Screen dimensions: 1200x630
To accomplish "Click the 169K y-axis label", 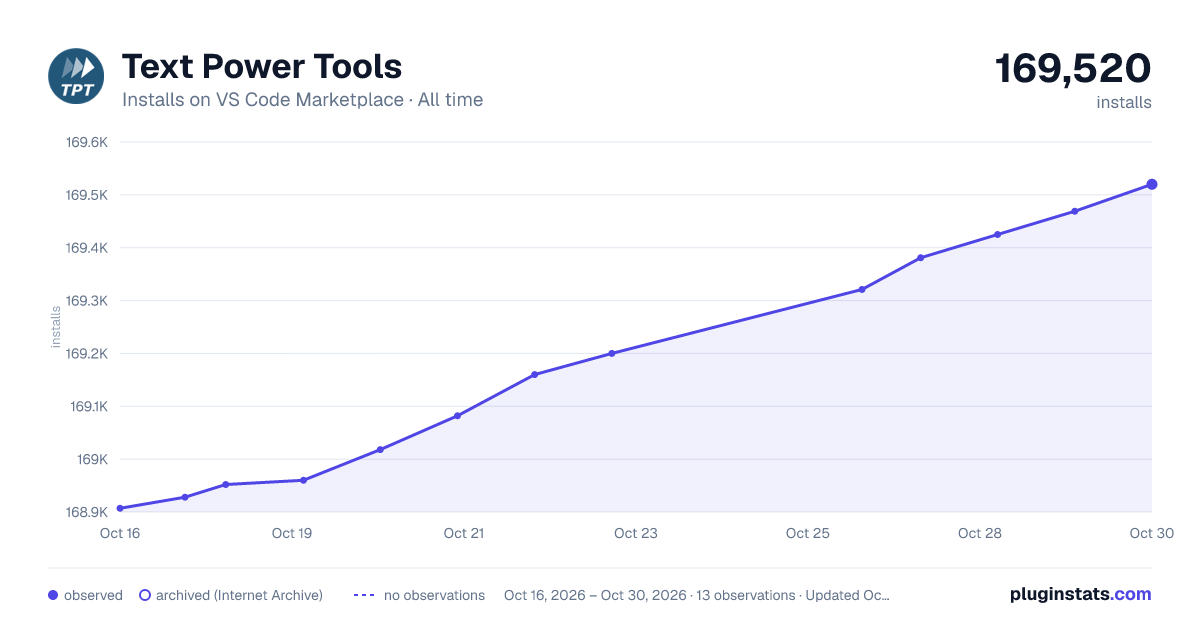I will (x=92, y=460).
